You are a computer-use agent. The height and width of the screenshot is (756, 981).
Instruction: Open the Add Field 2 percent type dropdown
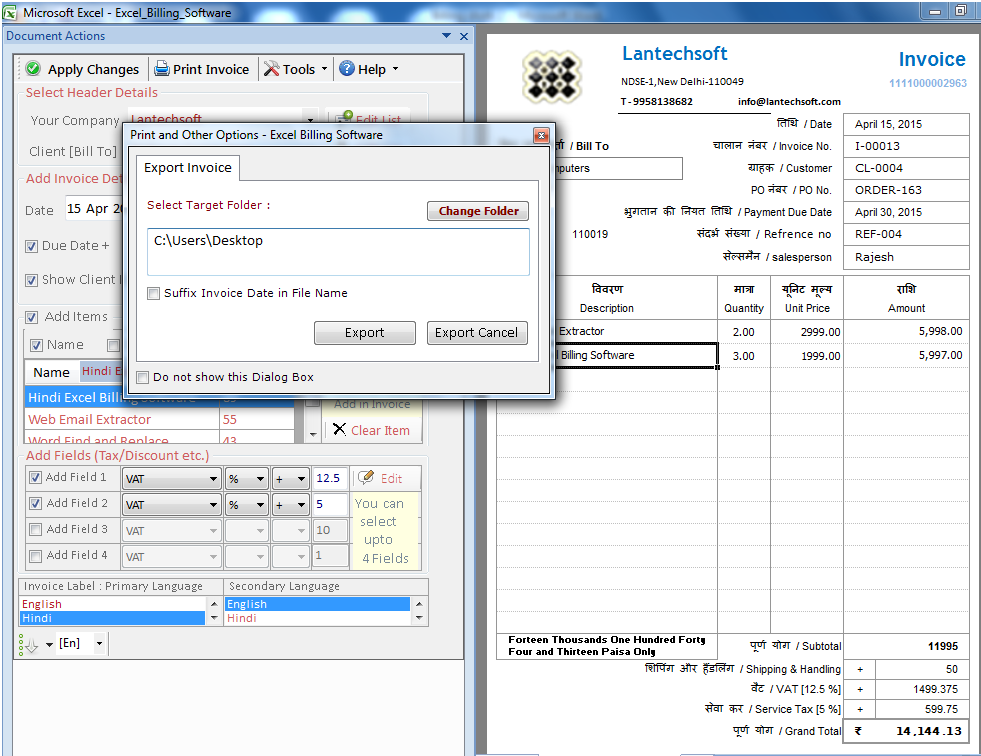[261, 505]
